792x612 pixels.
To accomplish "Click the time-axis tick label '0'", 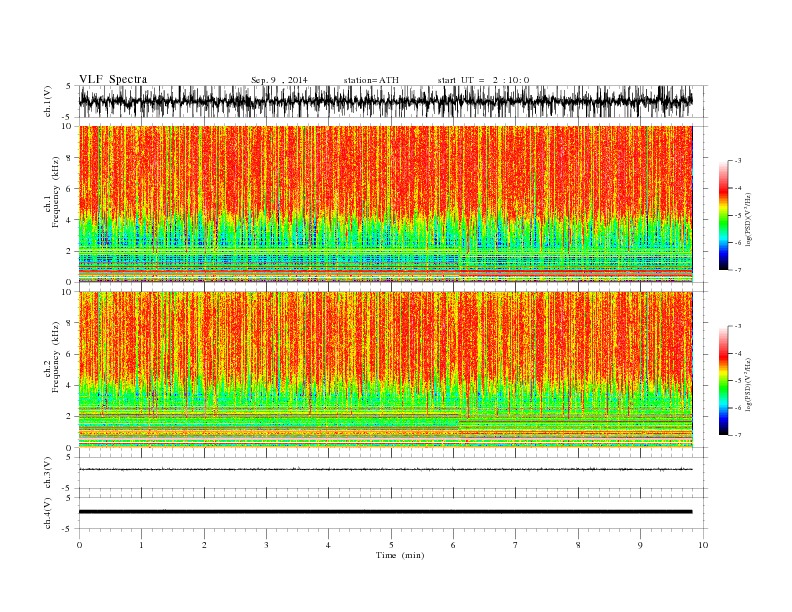I will coord(79,545).
